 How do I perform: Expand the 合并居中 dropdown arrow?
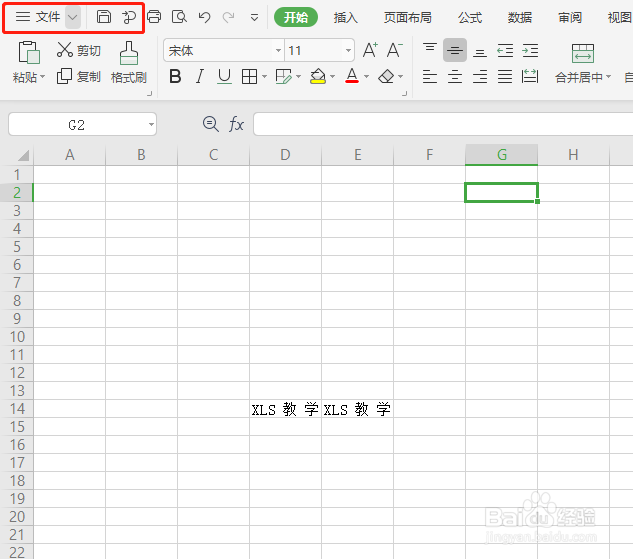tap(609, 77)
